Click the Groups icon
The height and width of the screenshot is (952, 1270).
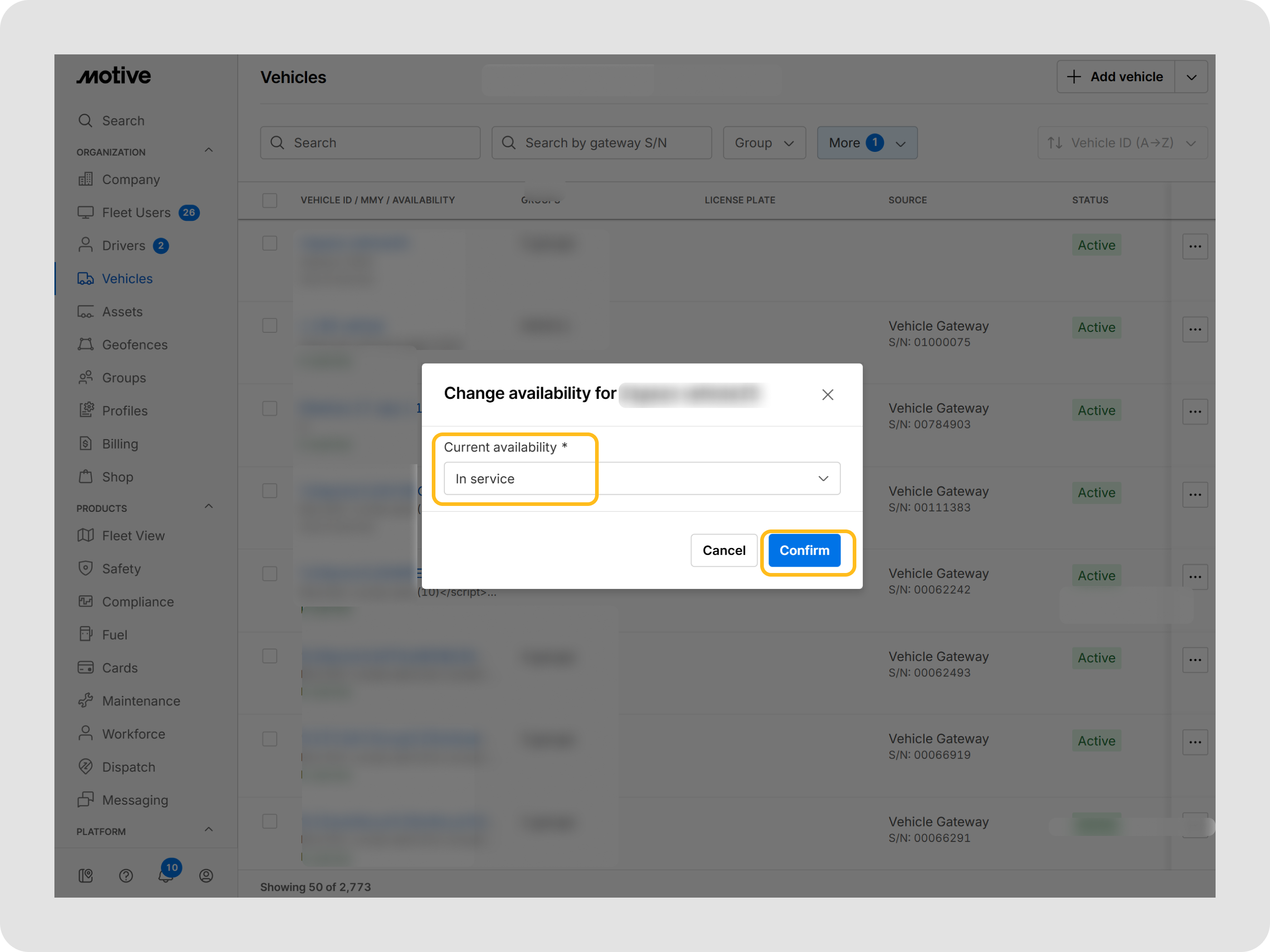pyautogui.click(x=86, y=378)
